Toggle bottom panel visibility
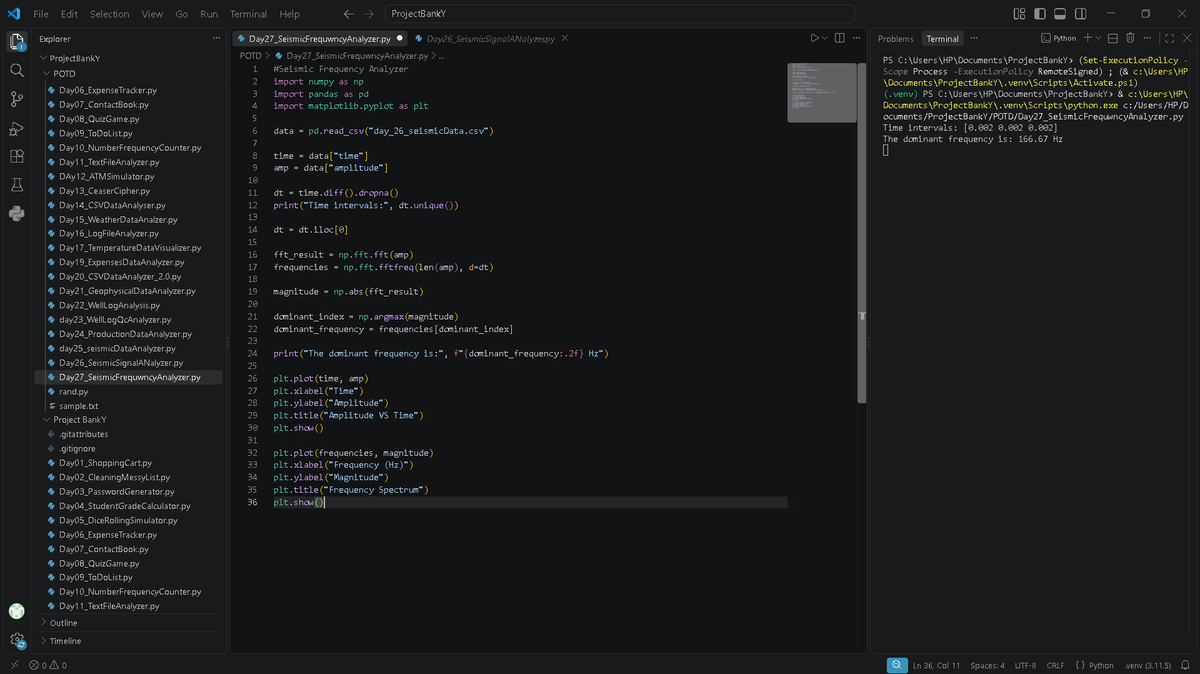 pyautogui.click(x=1060, y=14)
